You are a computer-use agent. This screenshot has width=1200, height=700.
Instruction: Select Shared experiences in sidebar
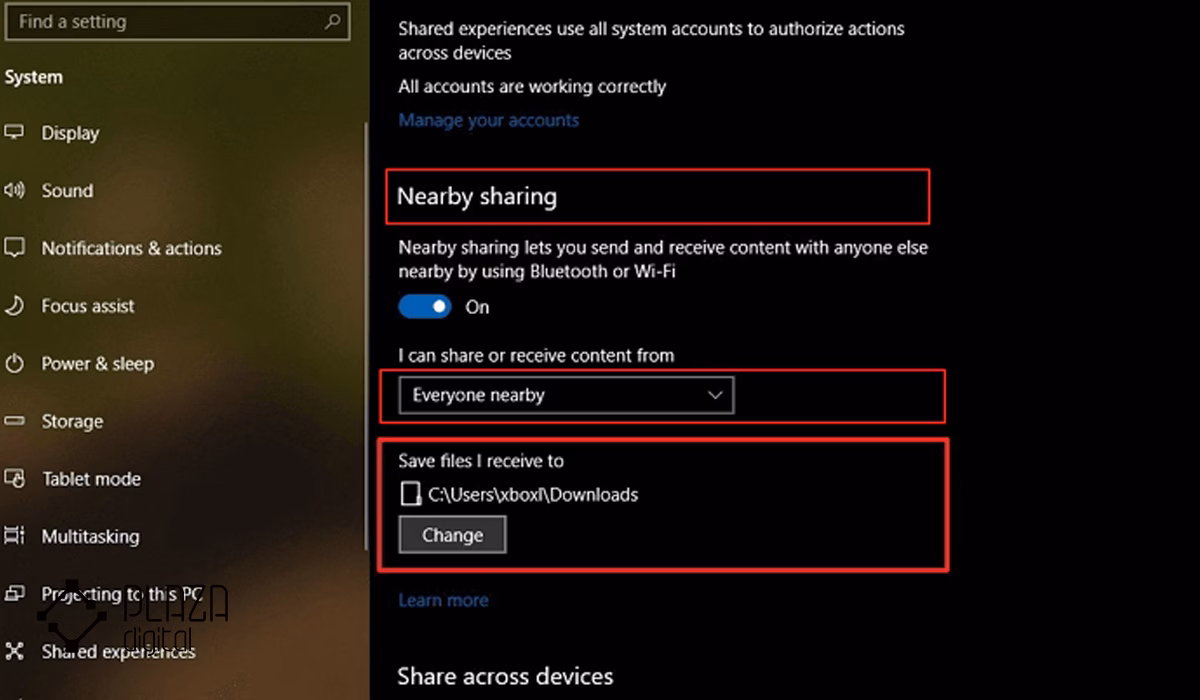118,652
